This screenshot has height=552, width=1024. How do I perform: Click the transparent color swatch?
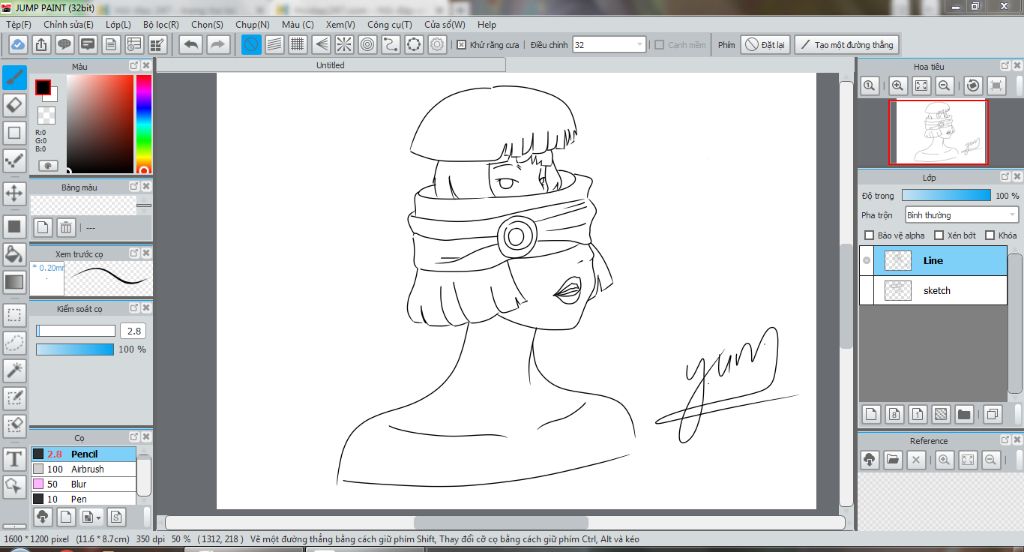point(46,116)
